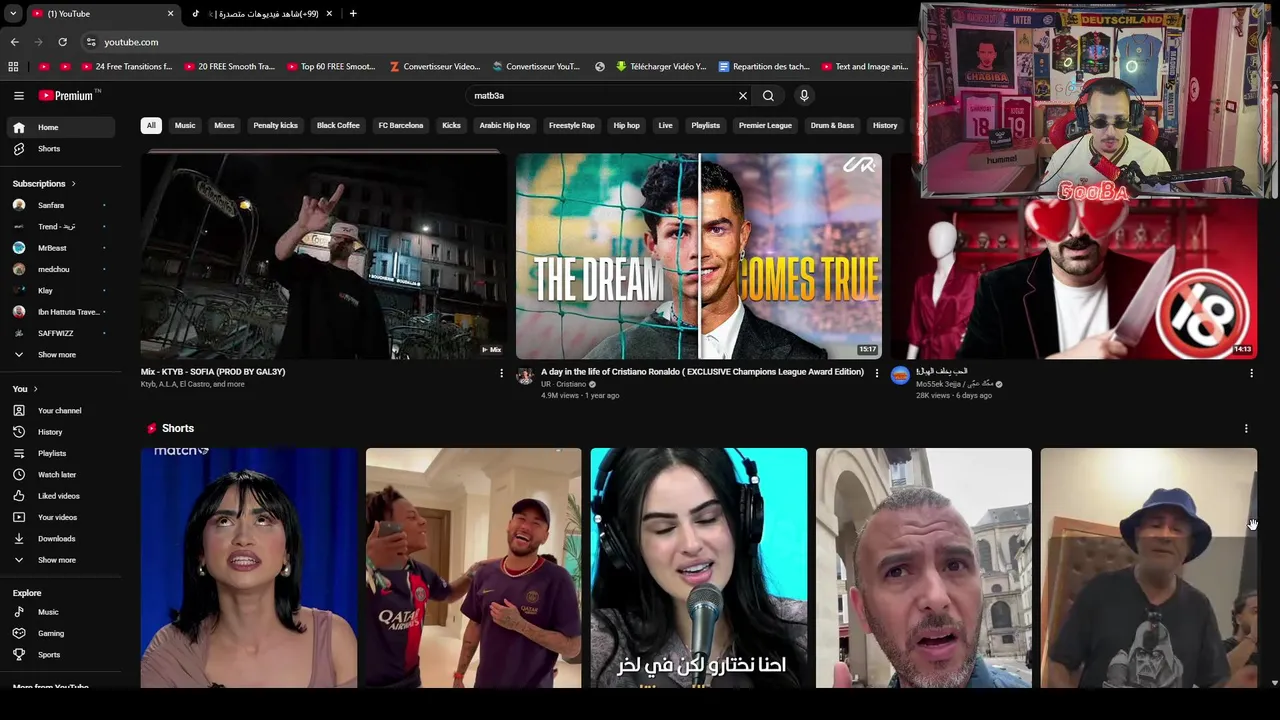The height and width of the screenshot is (720, 1280).
Task: Select the Mixes filter chip
Action: [x=224, y=125]
